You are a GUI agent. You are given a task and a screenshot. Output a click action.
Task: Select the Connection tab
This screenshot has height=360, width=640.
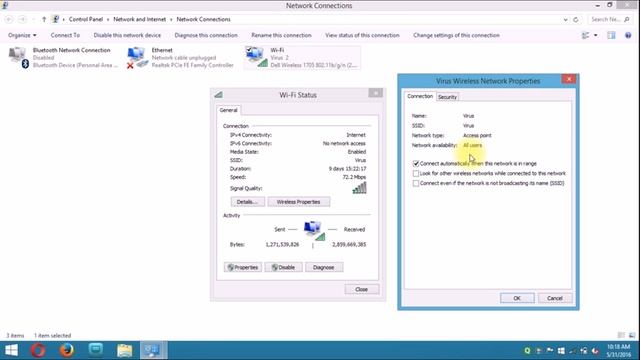click(x=420, y=96)
